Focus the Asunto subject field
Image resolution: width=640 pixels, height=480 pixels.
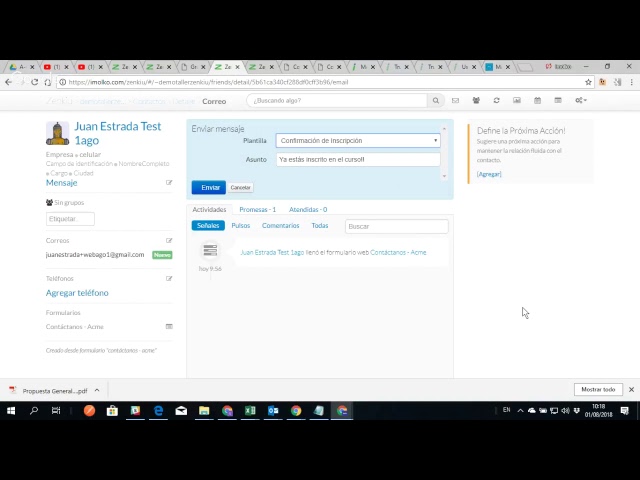pyautogui.click(x=358, y=159)
